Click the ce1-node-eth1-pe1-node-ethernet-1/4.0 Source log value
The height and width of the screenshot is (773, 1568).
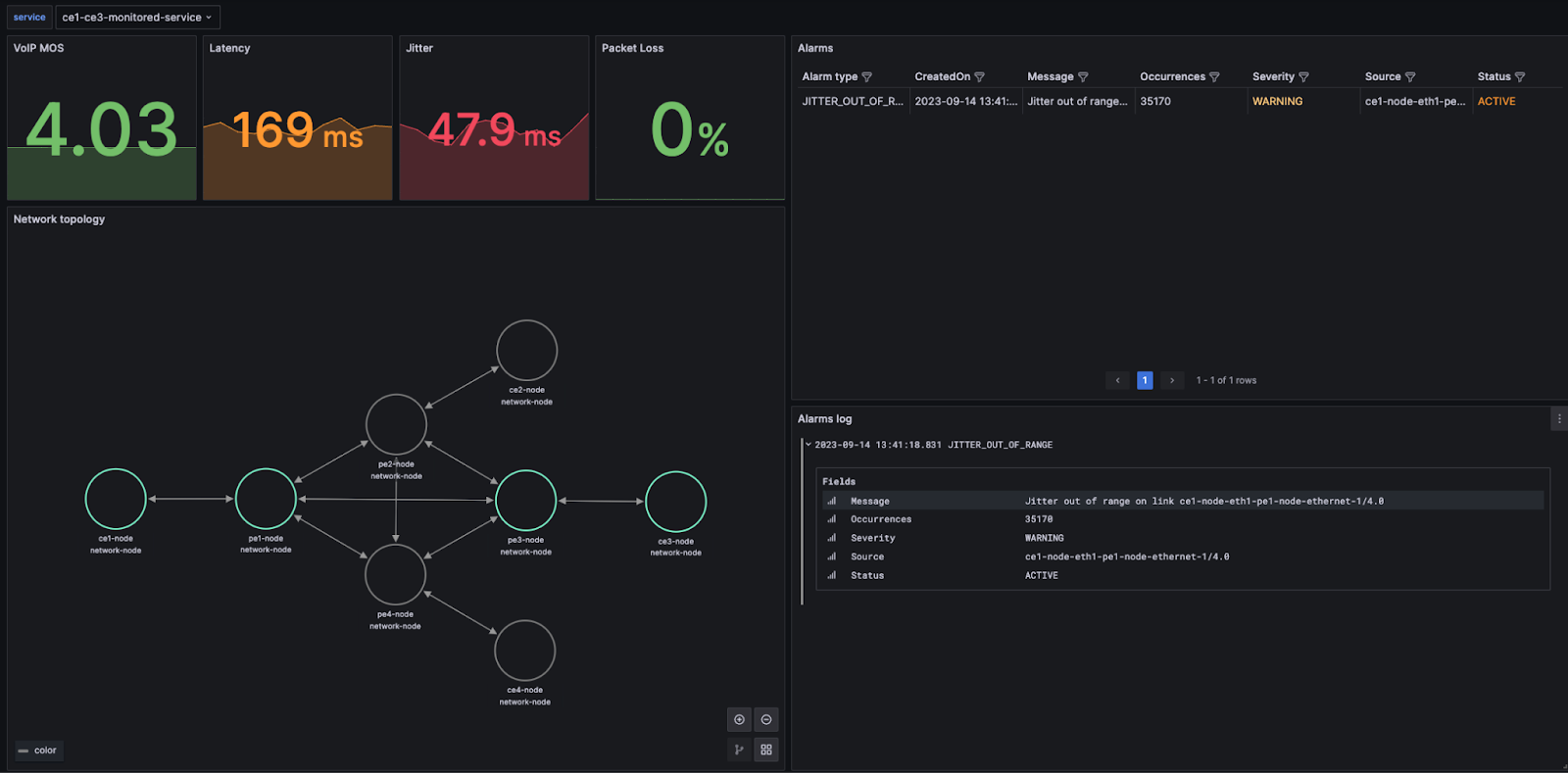1127,556
